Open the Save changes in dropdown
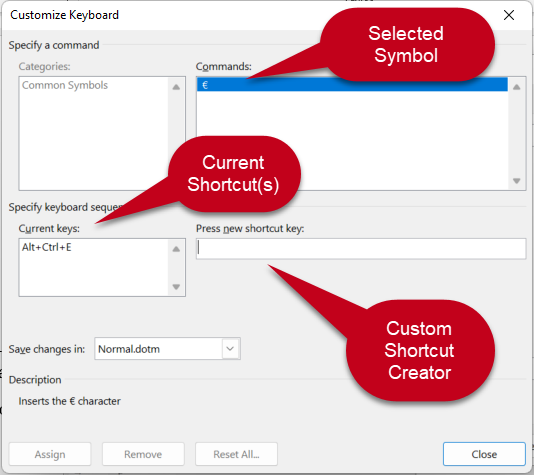 click(231, 349)
